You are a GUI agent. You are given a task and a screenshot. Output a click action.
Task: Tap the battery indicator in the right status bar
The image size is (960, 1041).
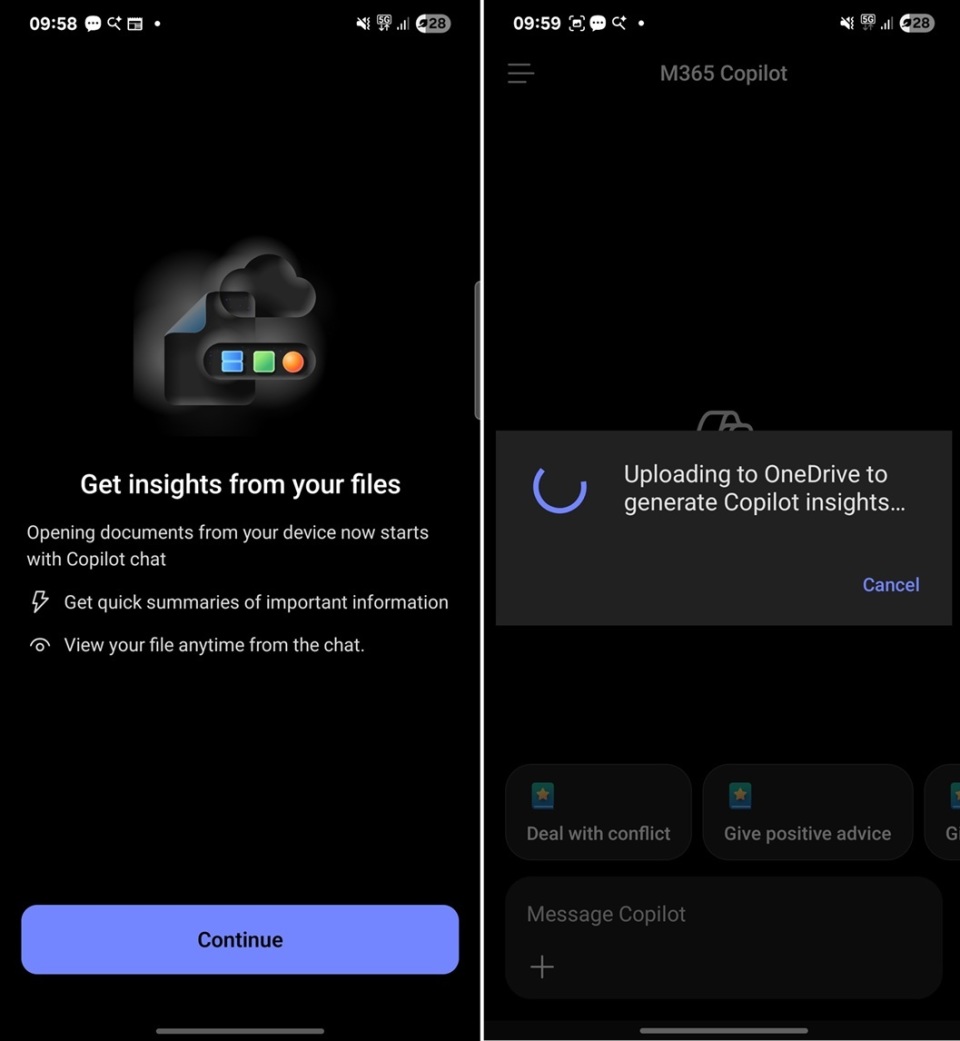coord(917,23)
